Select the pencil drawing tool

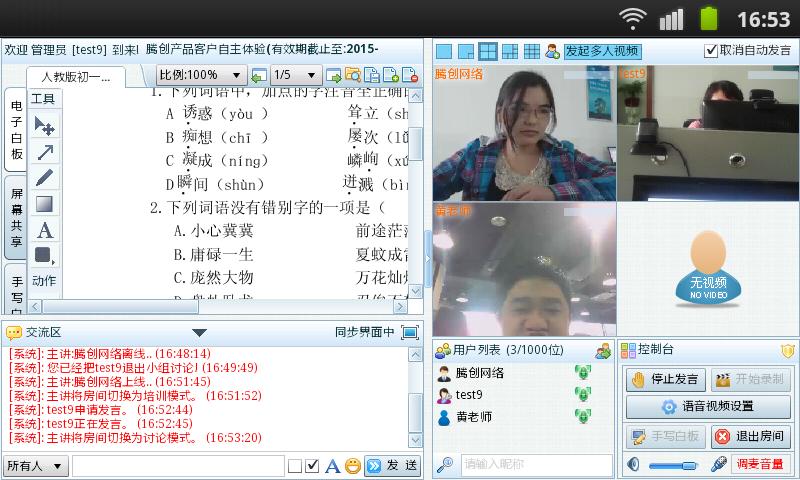point(44,178)
